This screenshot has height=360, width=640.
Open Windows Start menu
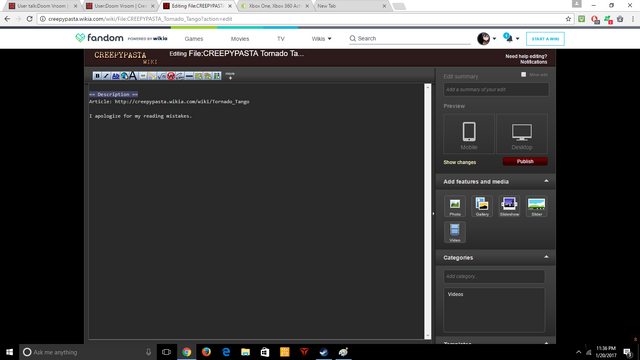pos(9,352)
